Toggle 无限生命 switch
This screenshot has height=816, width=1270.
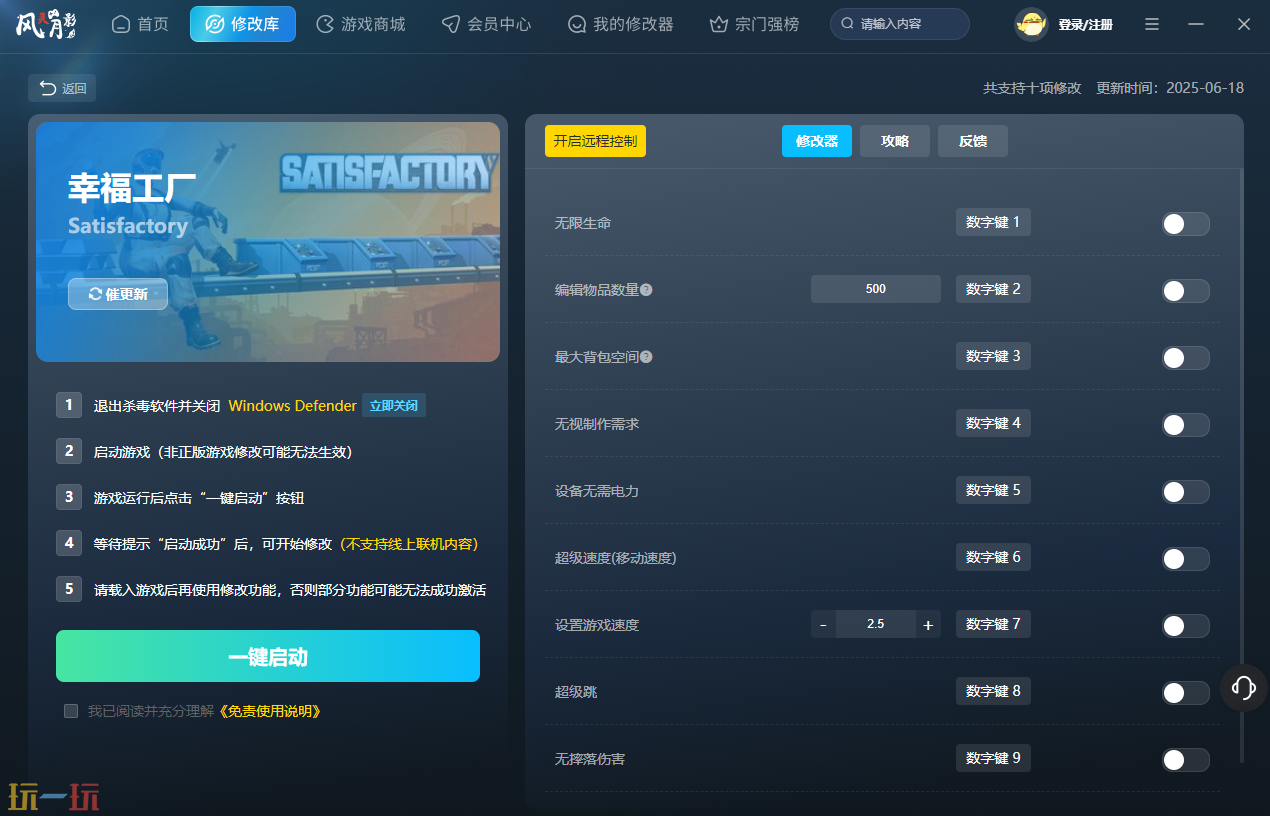(1185, 224)
